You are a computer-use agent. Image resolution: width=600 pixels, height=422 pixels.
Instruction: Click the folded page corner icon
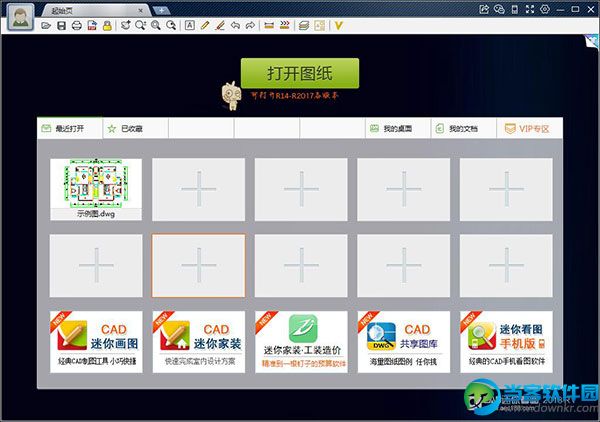(x=592, y=41)
